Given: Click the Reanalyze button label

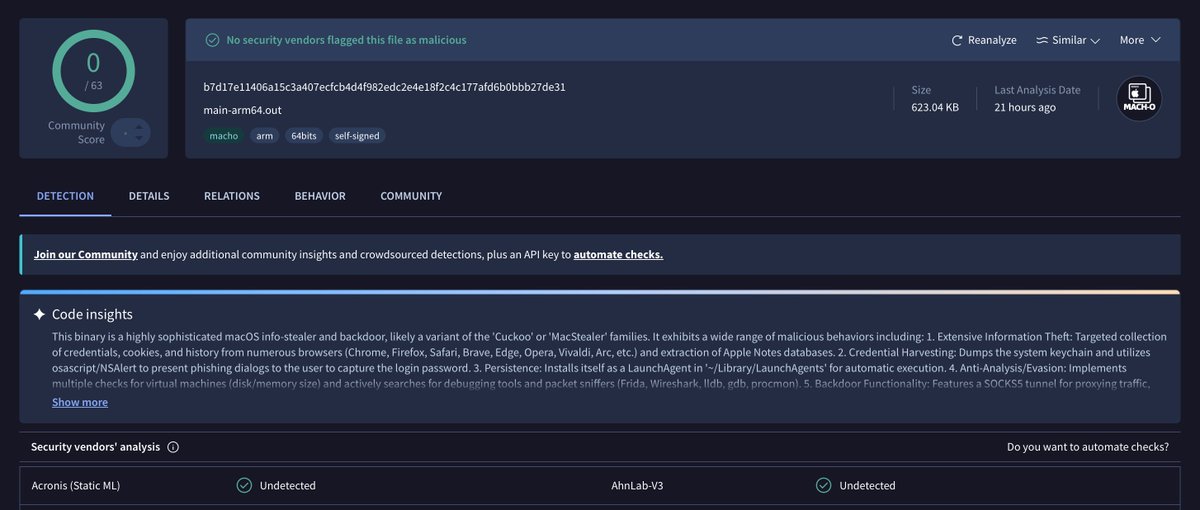Looking at the screenshot, I should click(992, 40).
